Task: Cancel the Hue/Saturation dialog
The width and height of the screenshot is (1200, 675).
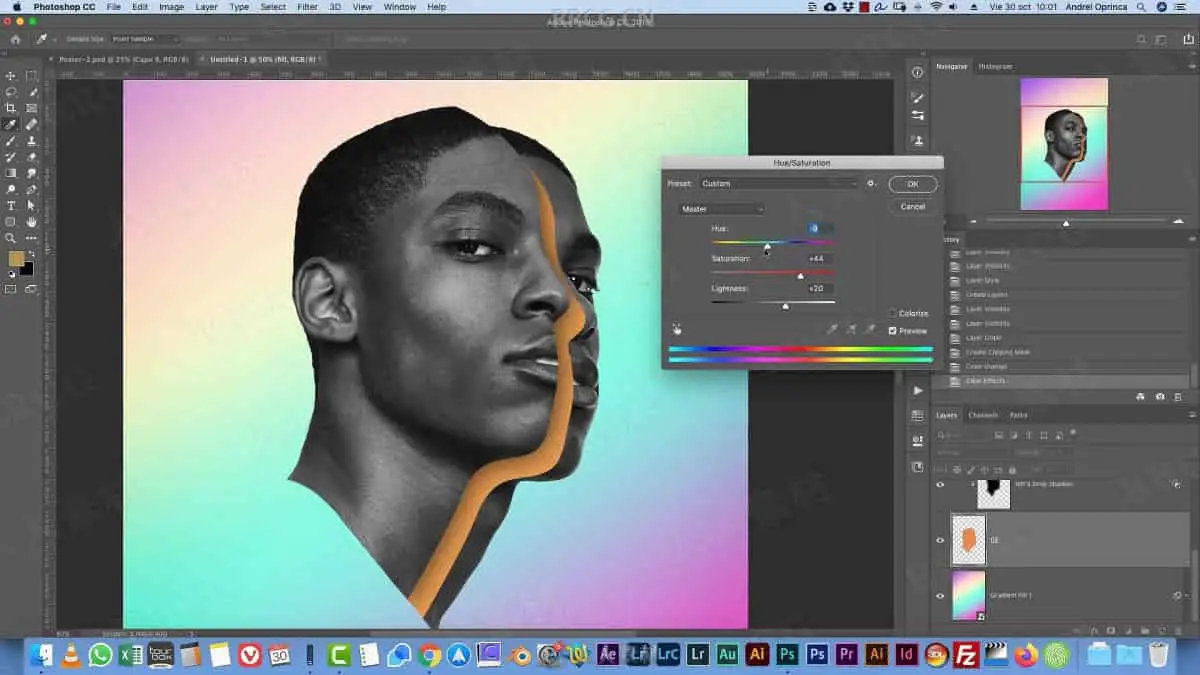Action: coord(912,207)
